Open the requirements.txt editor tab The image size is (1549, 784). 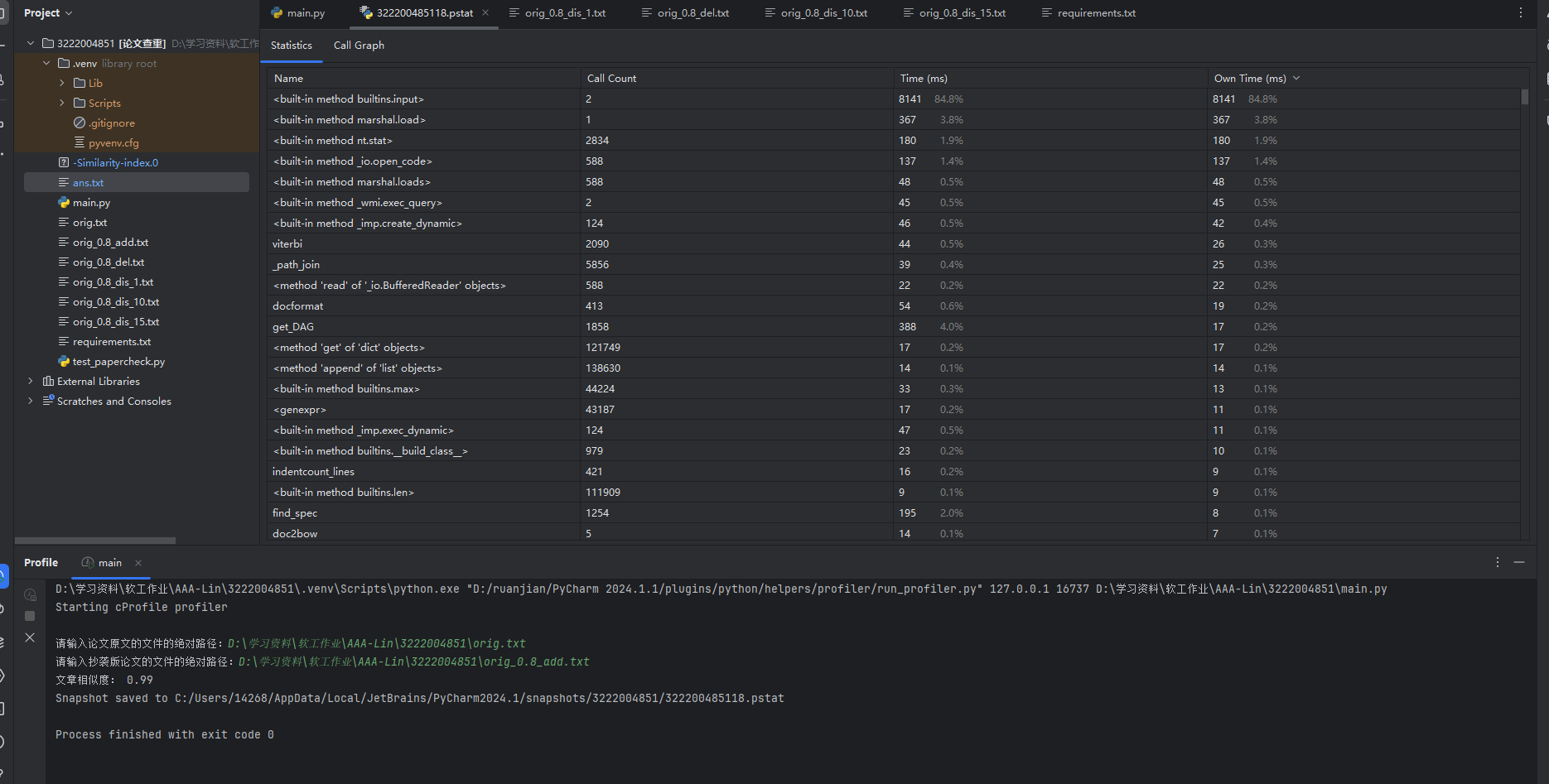click(x=1088, y=13)
